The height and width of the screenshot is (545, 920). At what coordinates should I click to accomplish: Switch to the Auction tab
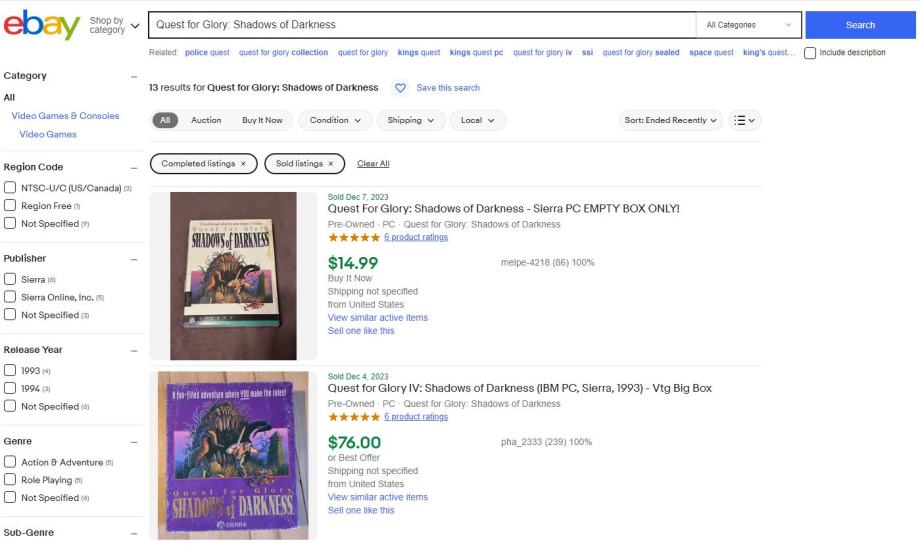pos(206,120)
